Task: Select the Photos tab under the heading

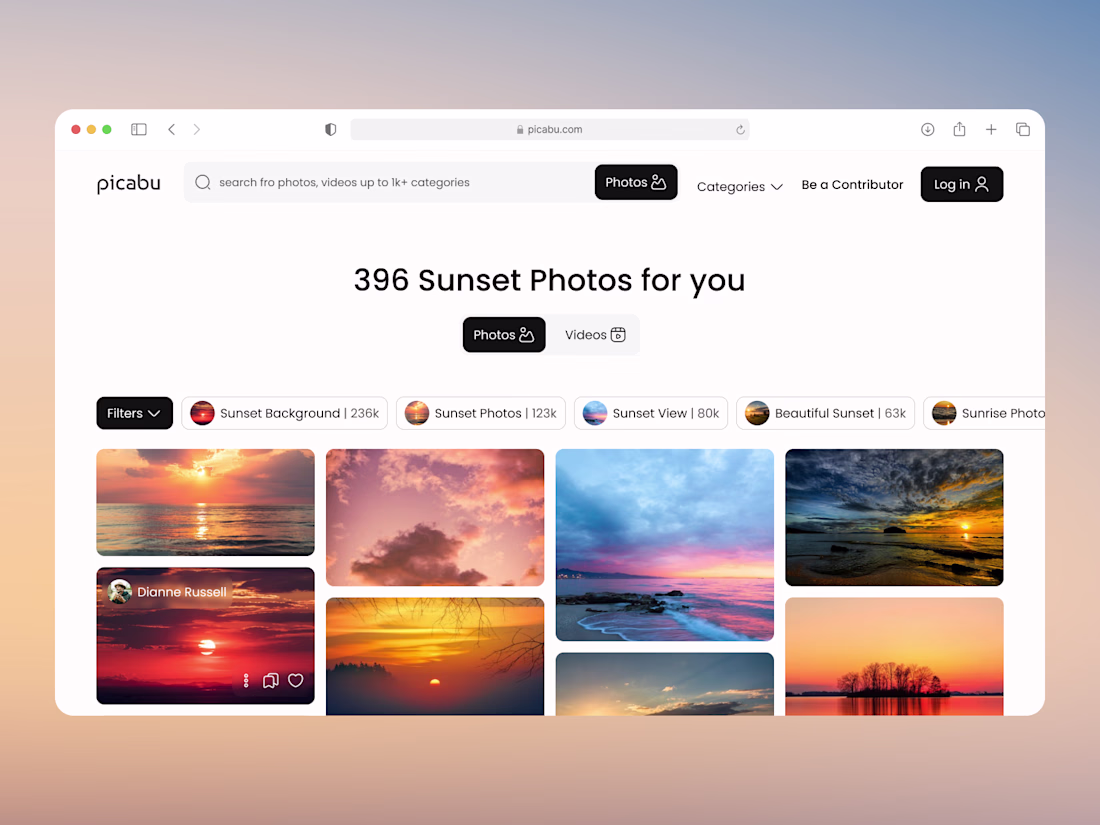Action: [x=504, y=335]
